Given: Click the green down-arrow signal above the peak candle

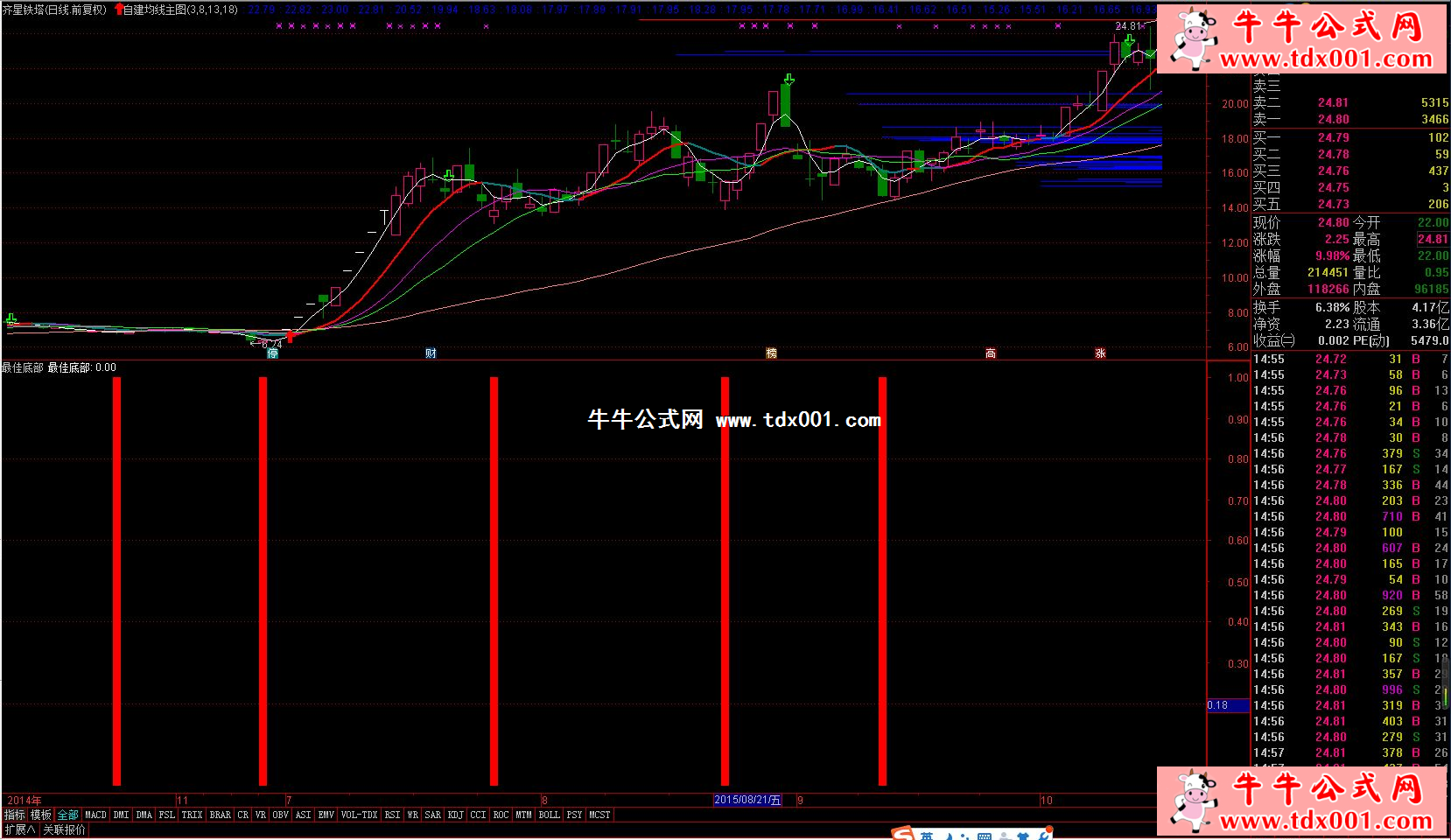Looking at the screenshot, I should click(x=789, y=80).
